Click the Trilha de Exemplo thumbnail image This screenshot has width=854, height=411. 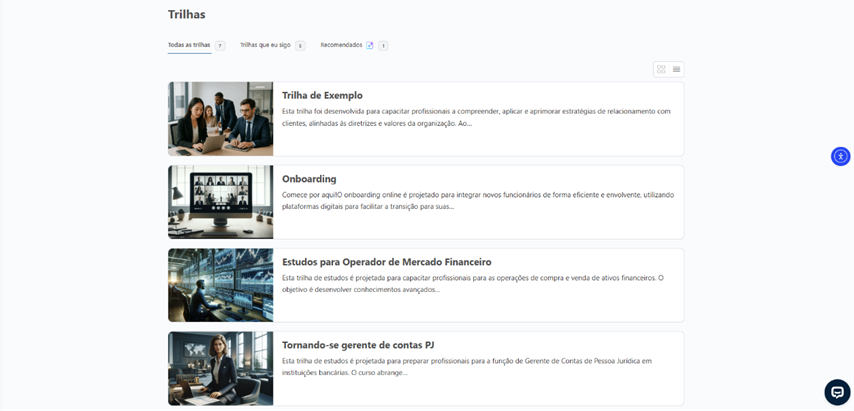(220, 119)
